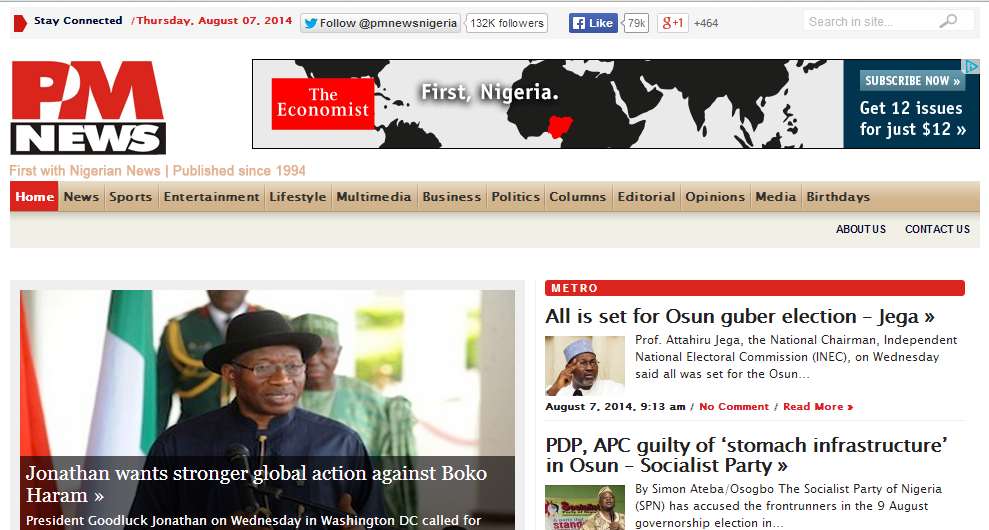Open the CONTACT US page

click(937, 229)
